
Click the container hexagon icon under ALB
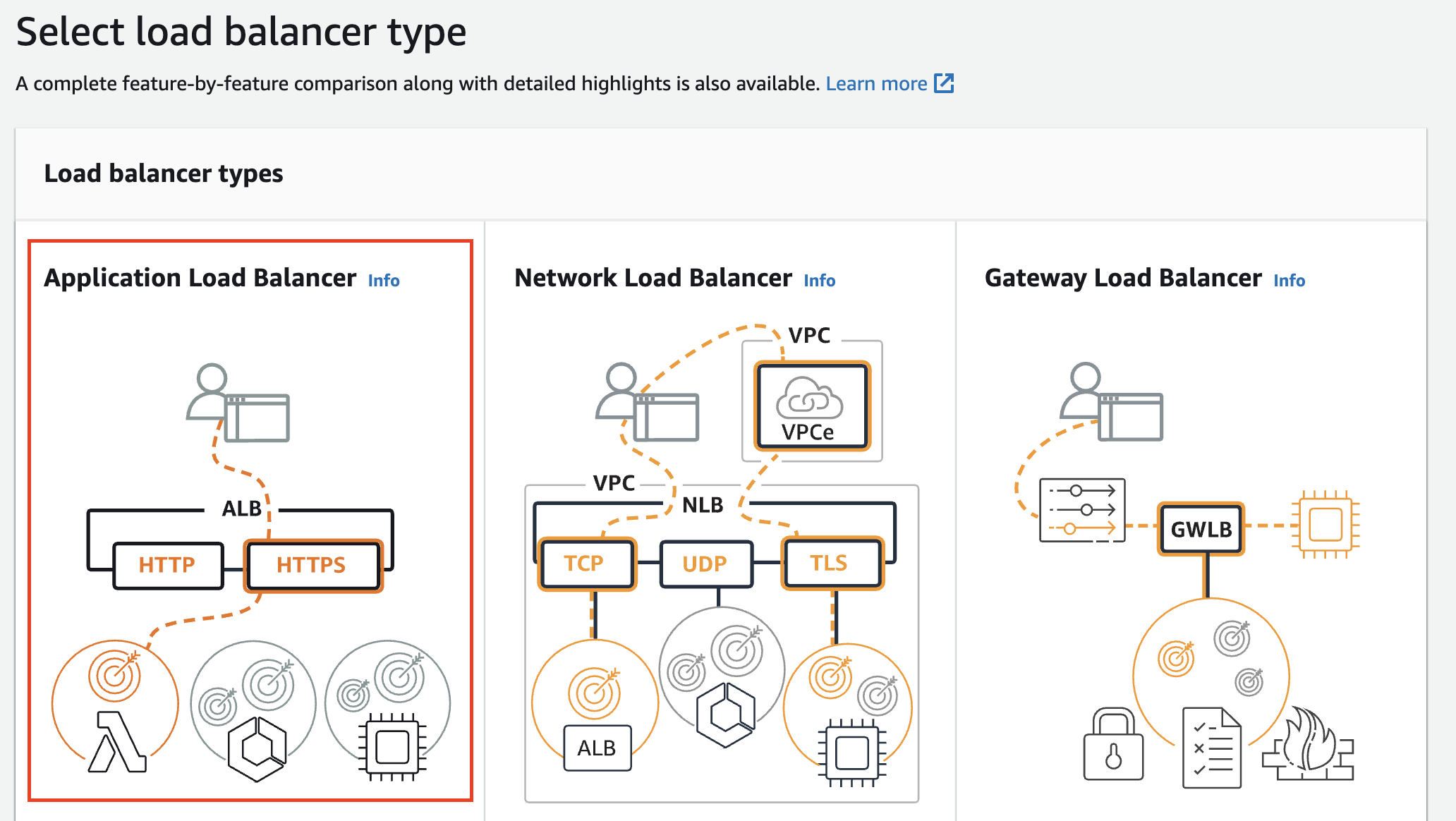pos(257,749)
